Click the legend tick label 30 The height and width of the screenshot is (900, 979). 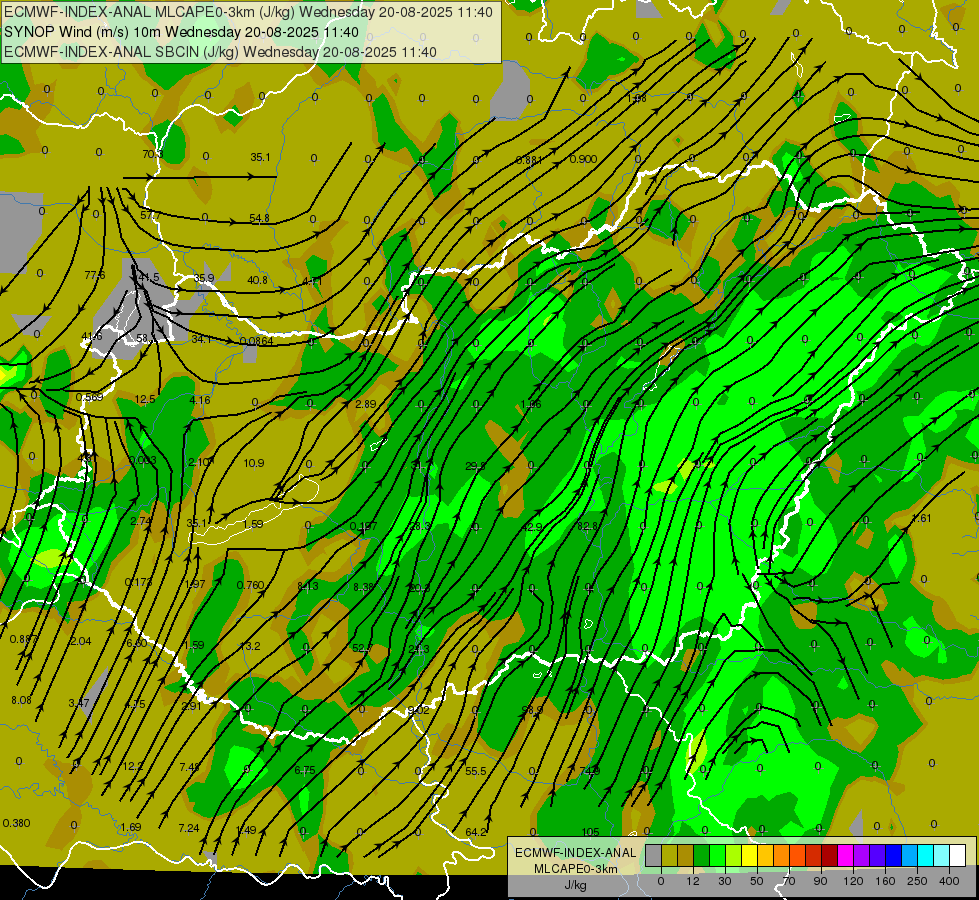pyautogui.click(x=725, y=881)
